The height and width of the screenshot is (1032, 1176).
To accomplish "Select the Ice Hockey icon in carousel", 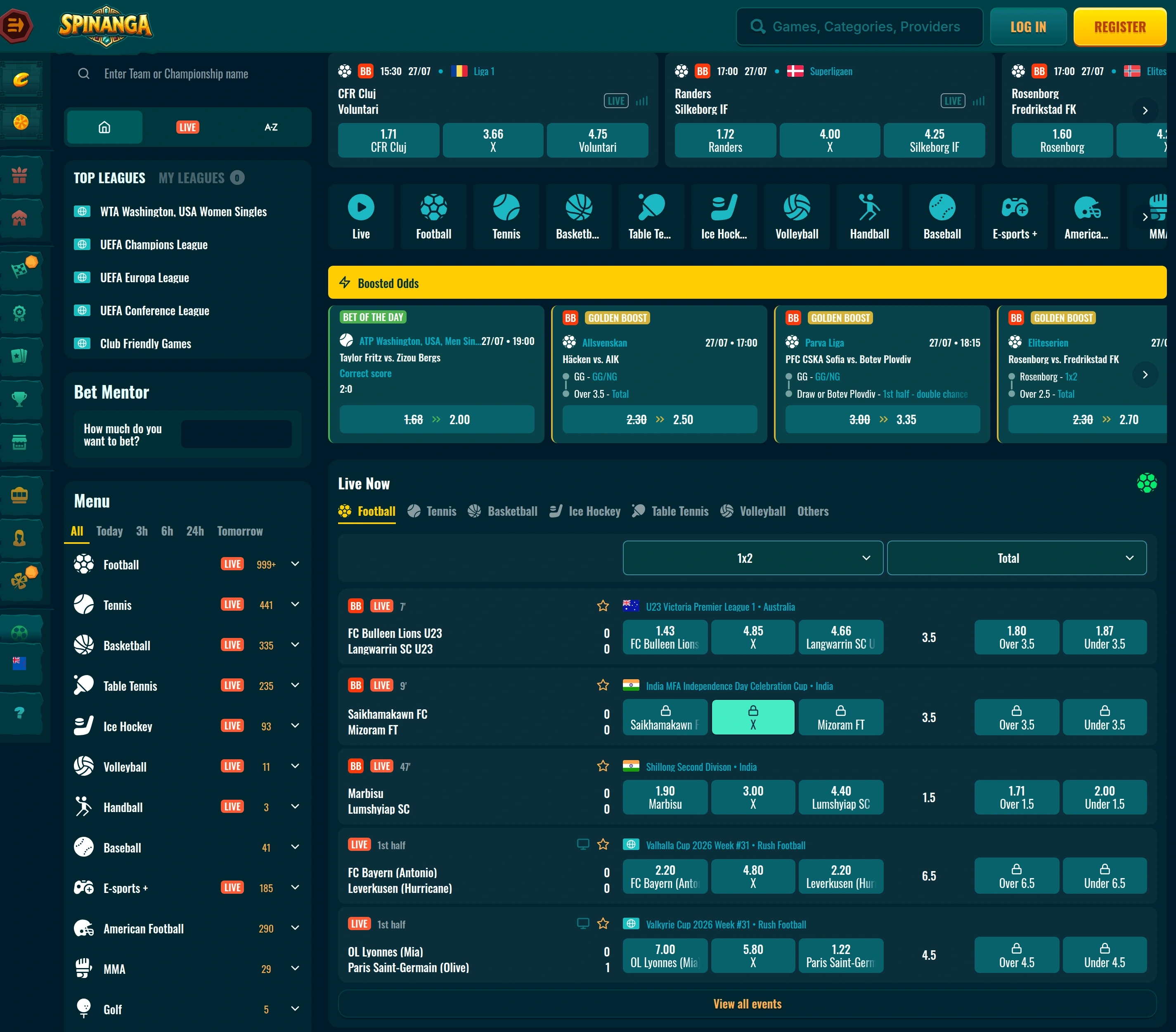I will coord(724,217).
